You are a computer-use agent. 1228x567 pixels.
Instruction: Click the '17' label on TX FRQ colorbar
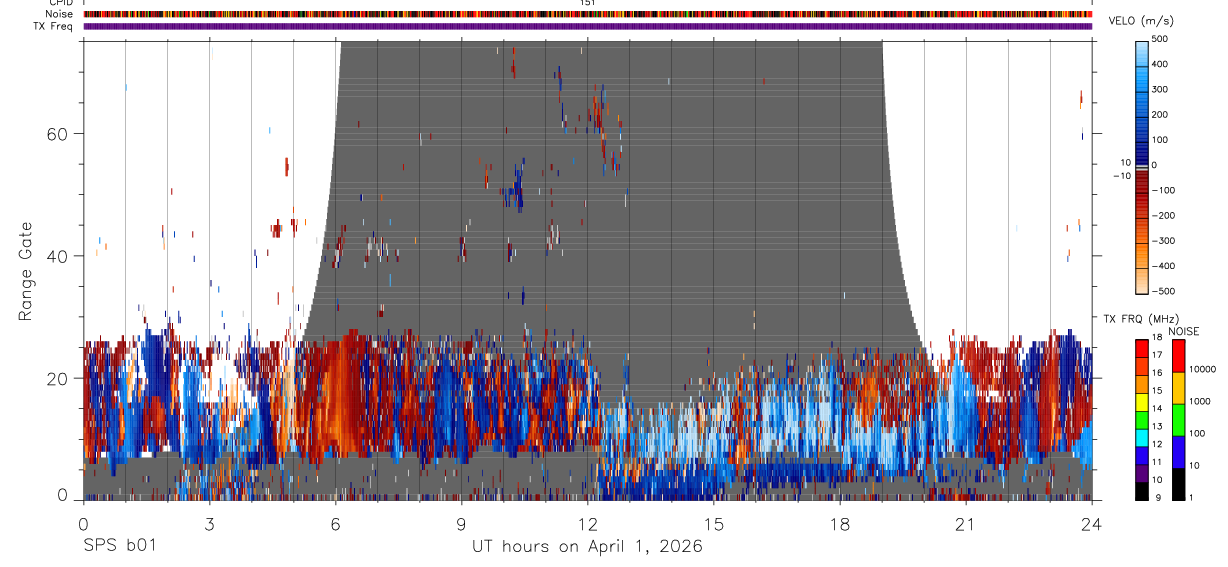tap(1157, 355)
